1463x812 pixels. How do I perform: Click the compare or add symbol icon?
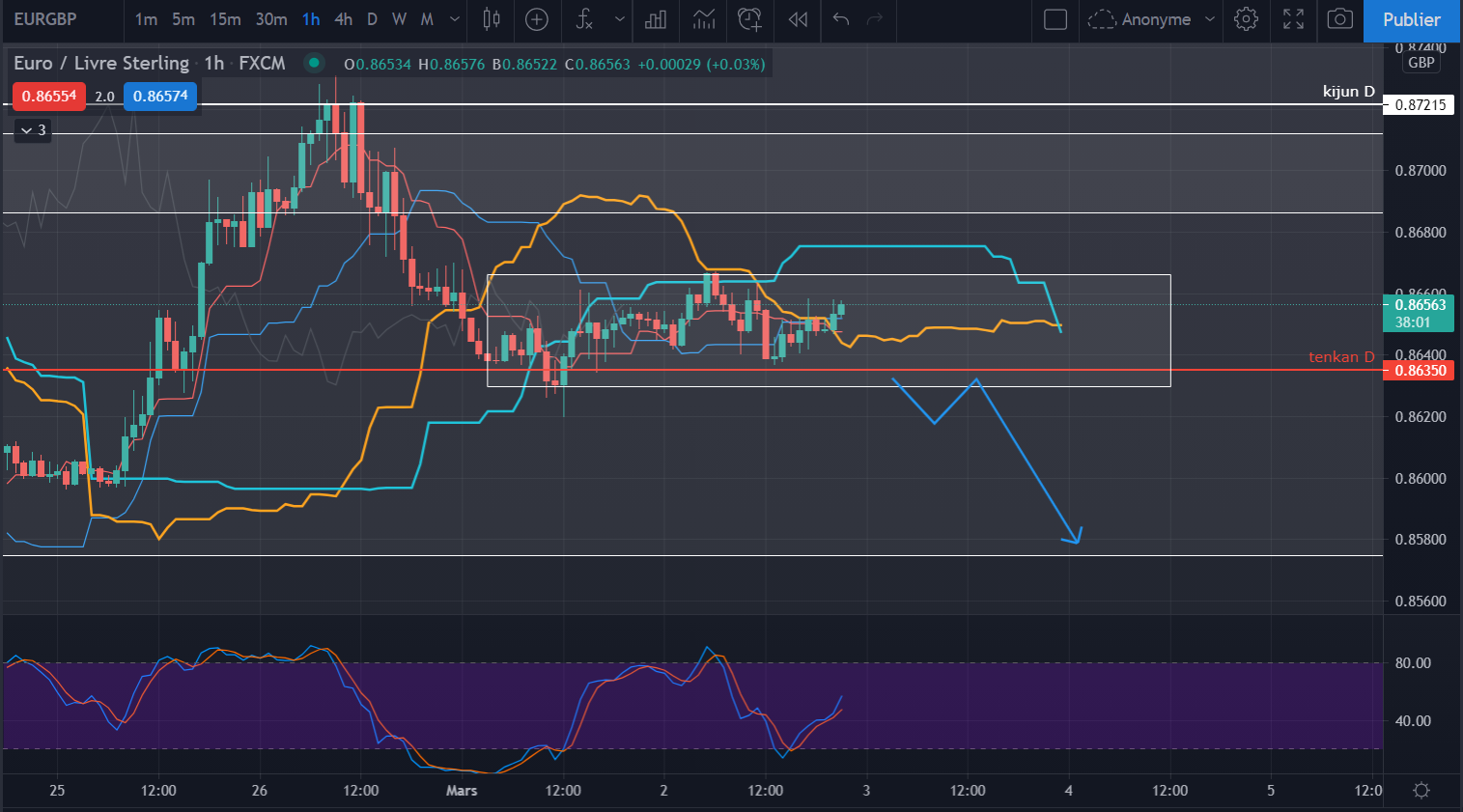tap(537, 19)
